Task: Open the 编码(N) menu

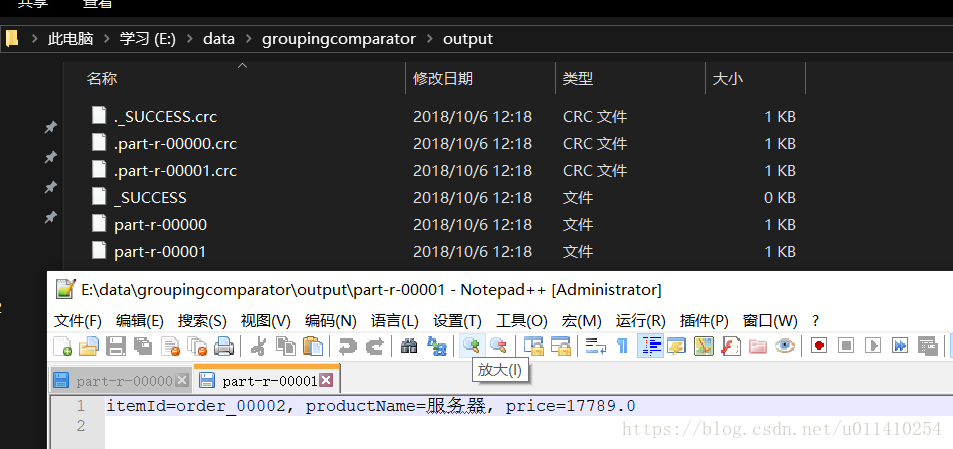Action: [x=331, y=321]
